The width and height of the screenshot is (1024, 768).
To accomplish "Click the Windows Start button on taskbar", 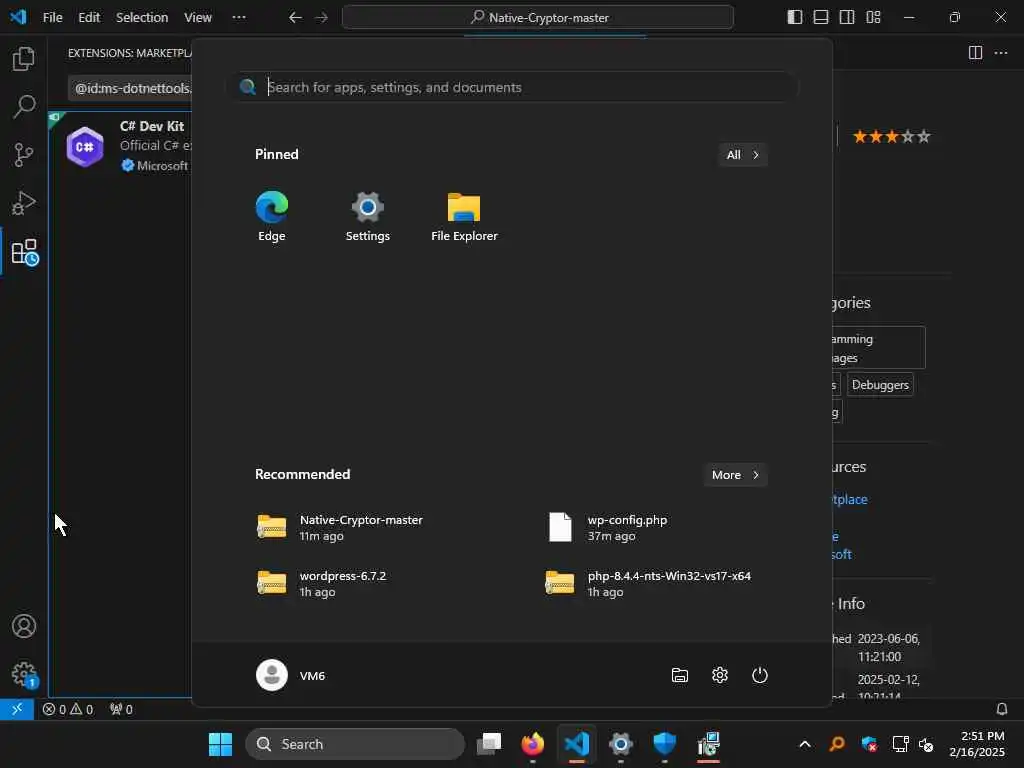I will tap(220, 744).
